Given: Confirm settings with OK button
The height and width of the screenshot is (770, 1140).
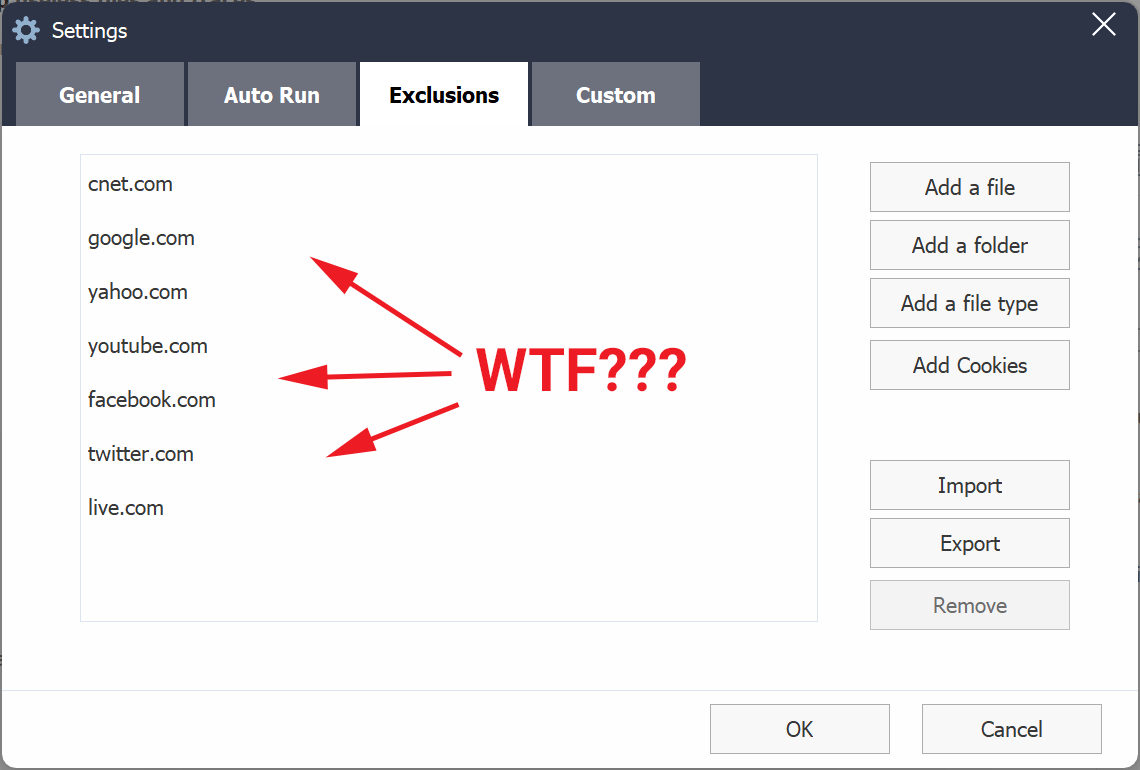Looking at the screenshot, I should 799,730.
